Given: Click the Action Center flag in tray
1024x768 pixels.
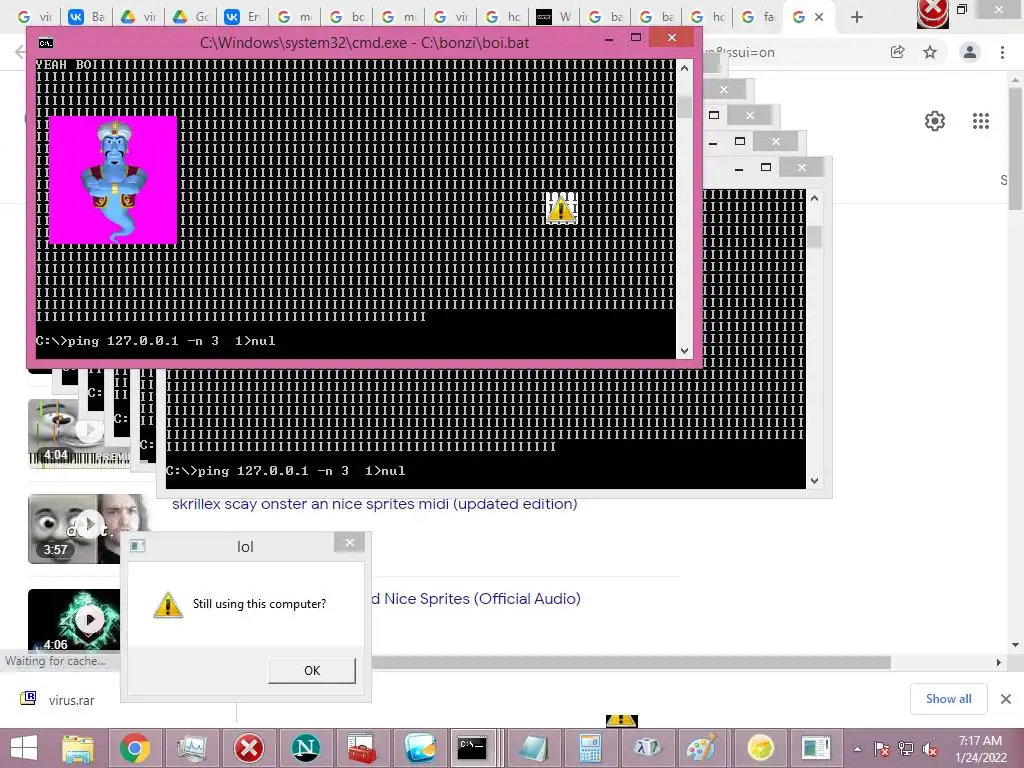Looking at the screenshot, I should (881, 749).
